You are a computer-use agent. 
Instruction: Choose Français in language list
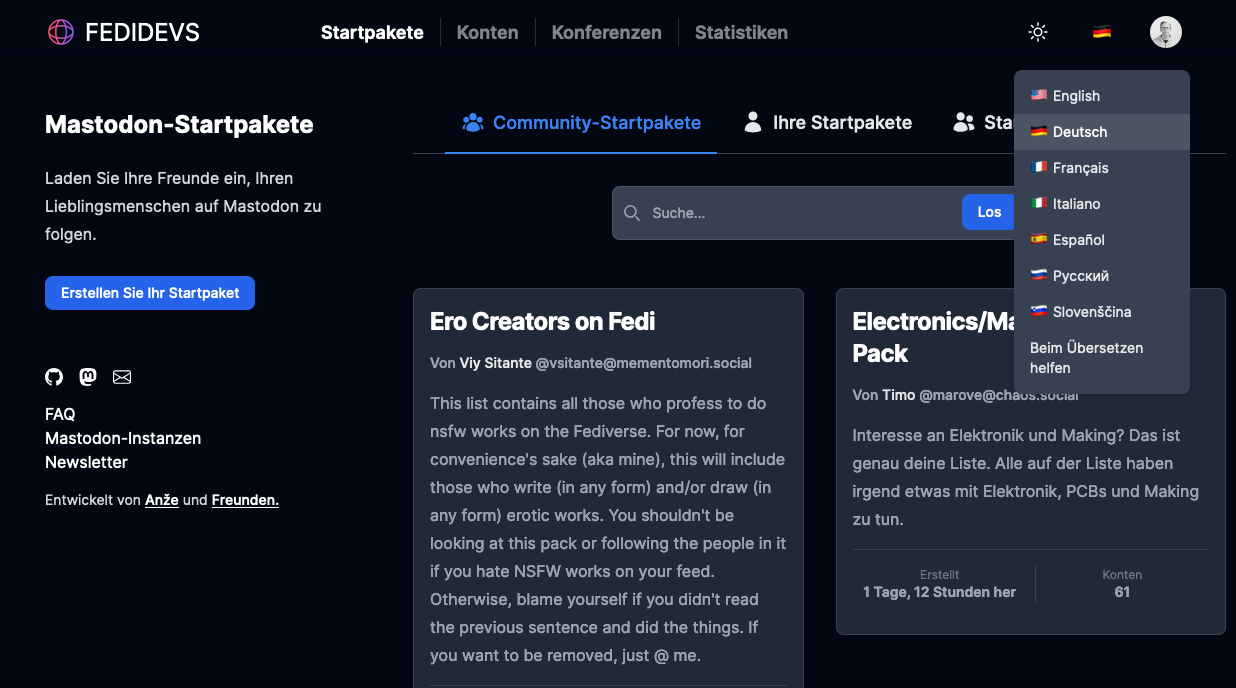tap(1079, 168)
